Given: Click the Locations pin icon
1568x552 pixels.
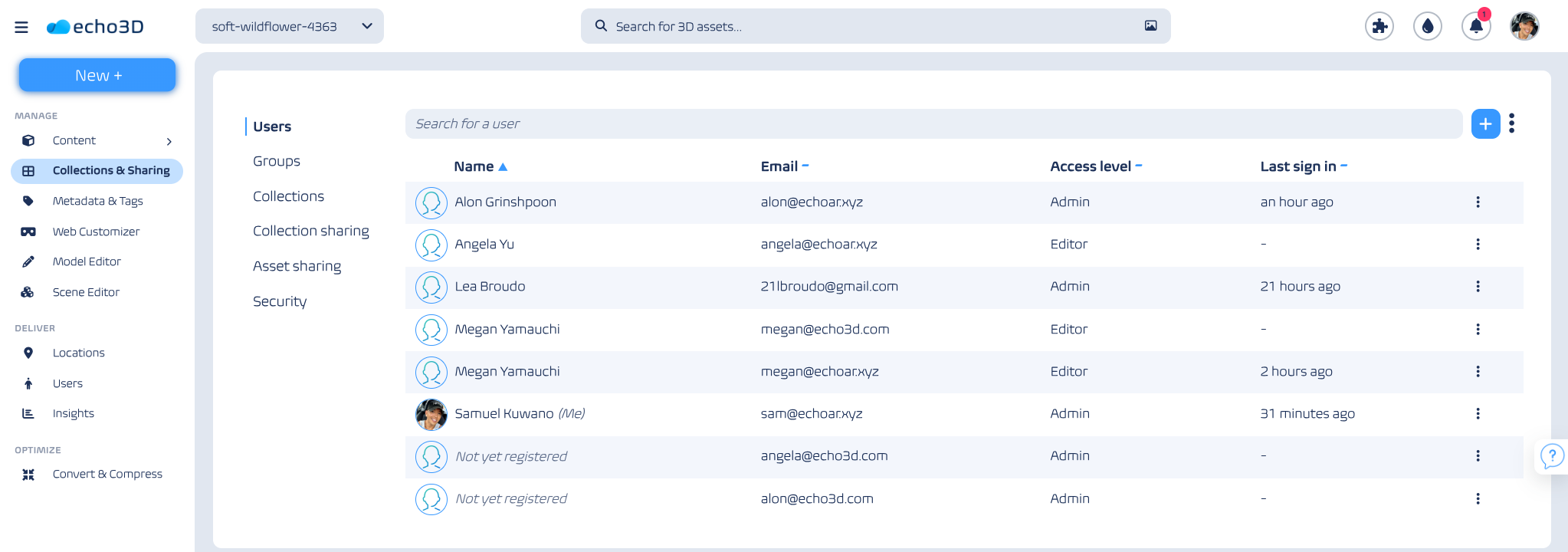Looking at the screenshot, I should point(28,353).
